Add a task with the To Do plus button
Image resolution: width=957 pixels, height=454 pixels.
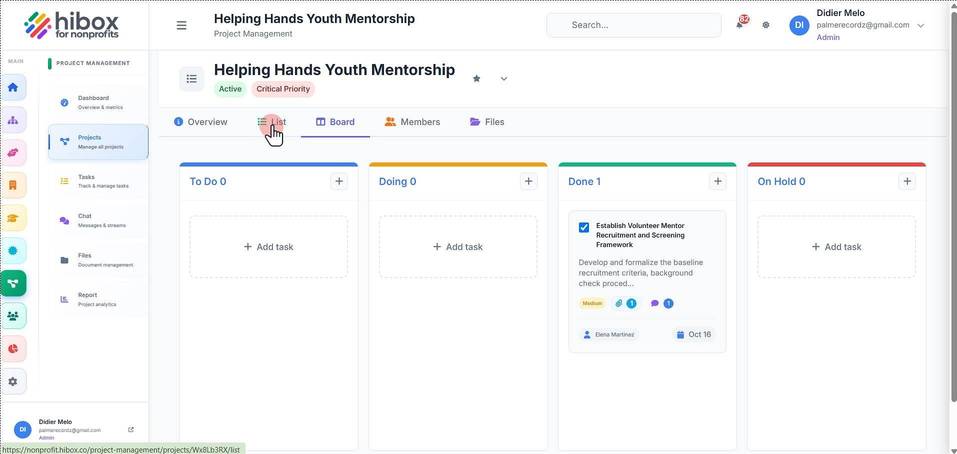pyautogui.click(x=339, y=181)
